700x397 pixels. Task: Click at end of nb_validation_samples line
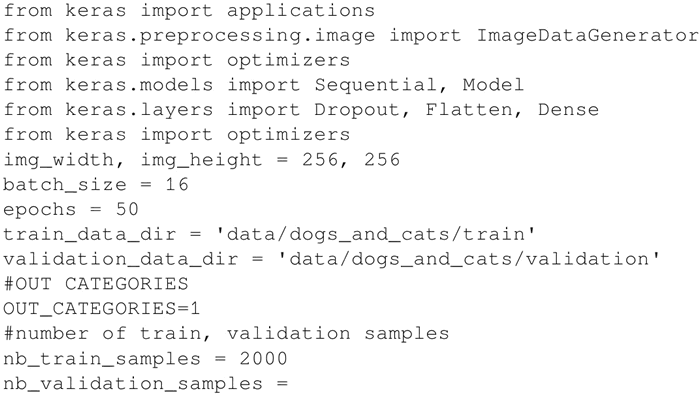(x=289, y=384)
